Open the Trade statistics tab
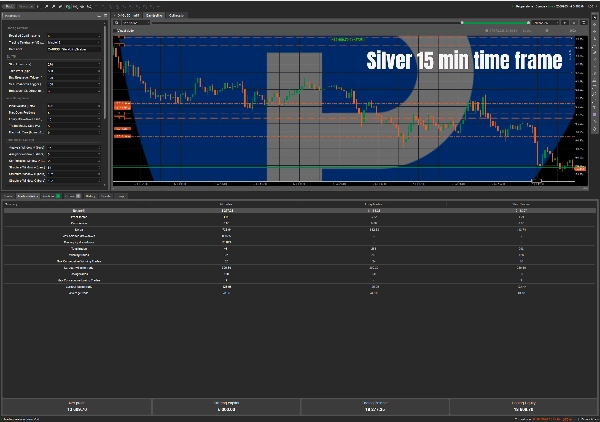Viewport: 600px width, 422px height. click(x=28, y=196)
